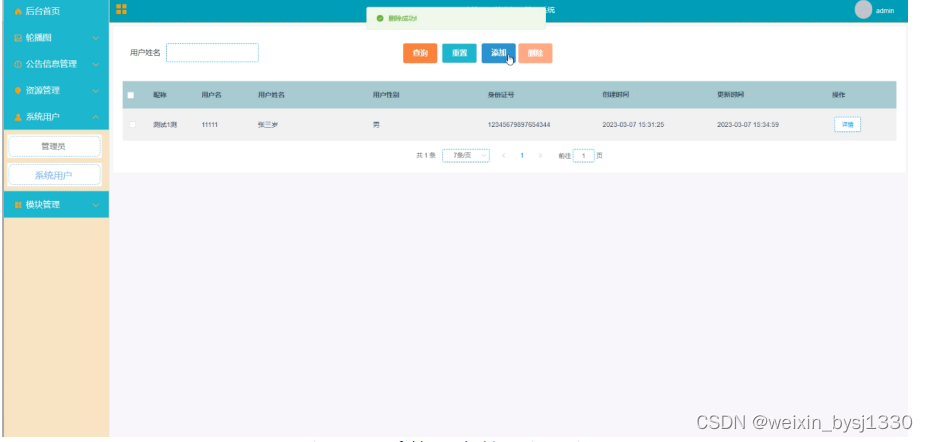The image size is (928, 442).
Task: Click the gender cell 男
Action: point(376,125)
